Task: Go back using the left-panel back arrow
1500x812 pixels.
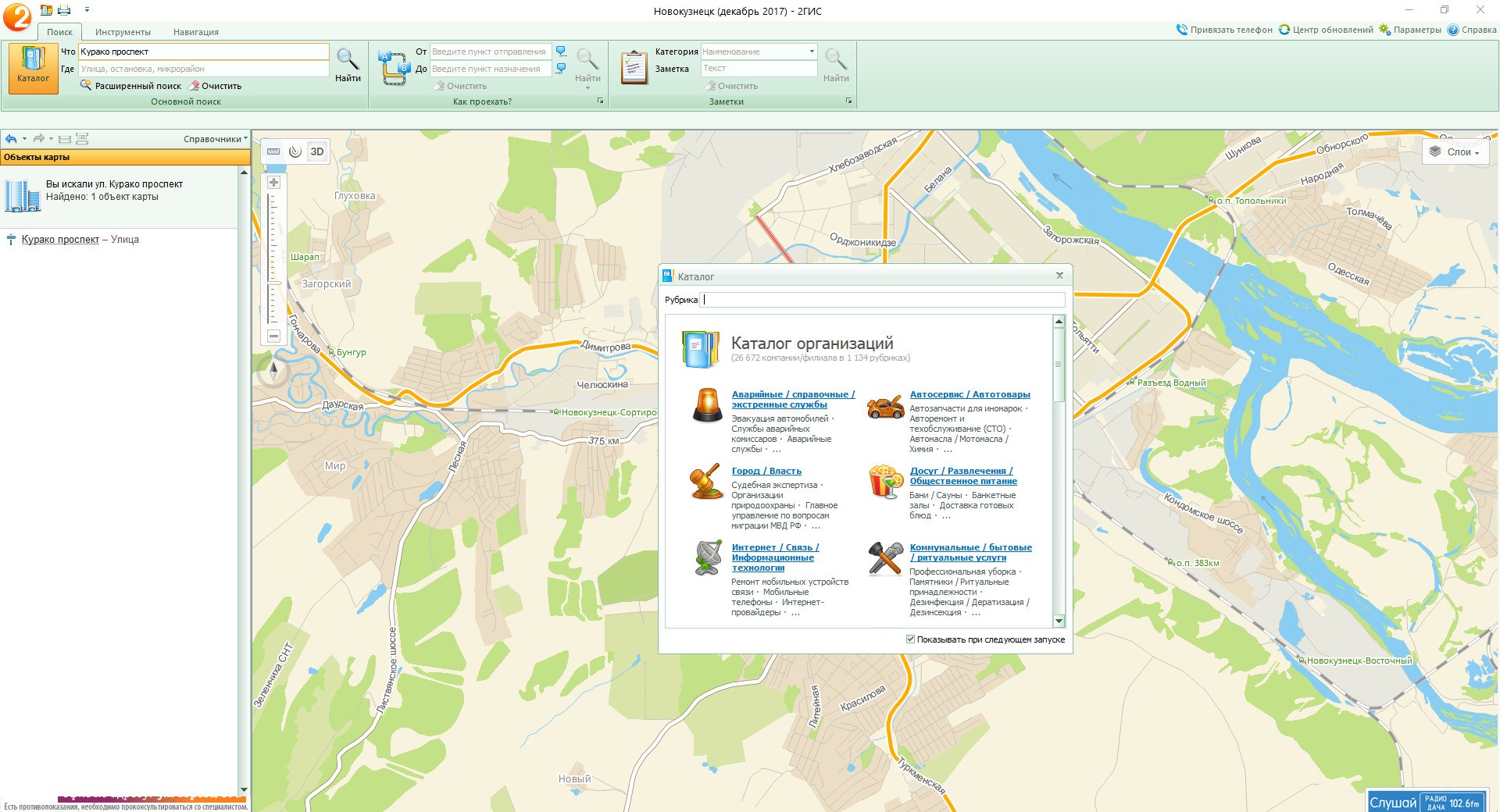Action: tap(11, 139)
